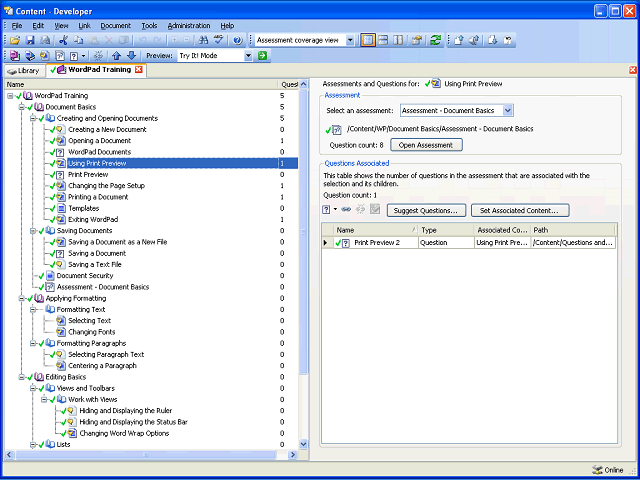Image resolution: width=640 pixels, height=480 pixels.
Task: Expand the Lists tree node
Action: [x=33, y=445]
